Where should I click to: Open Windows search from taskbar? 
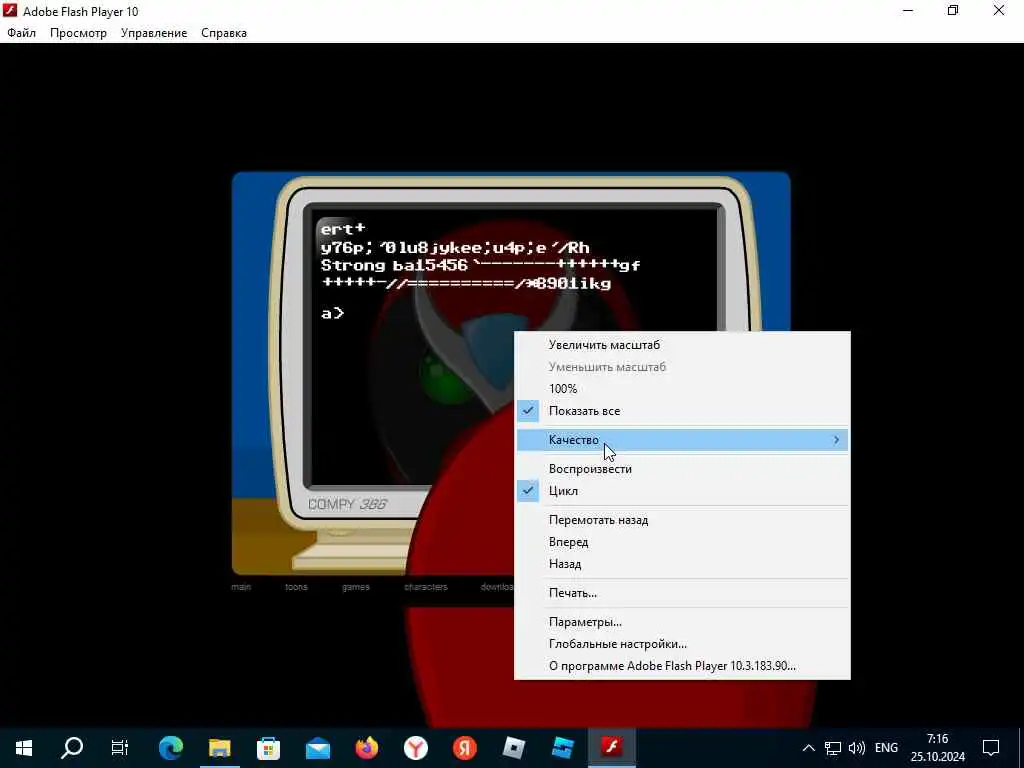(x=72, y=747)
